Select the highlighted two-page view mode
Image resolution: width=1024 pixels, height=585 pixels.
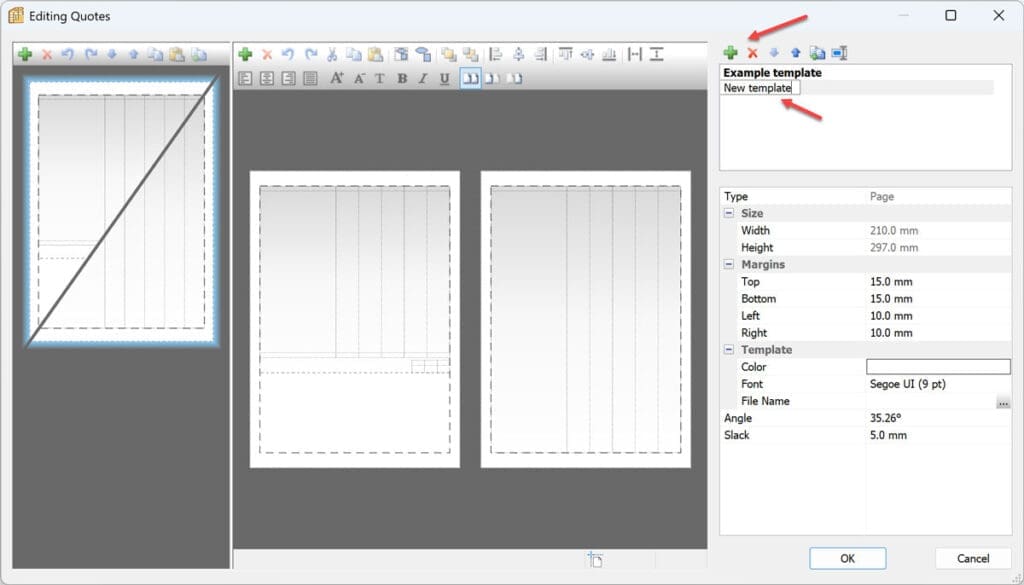click(470, 79)
